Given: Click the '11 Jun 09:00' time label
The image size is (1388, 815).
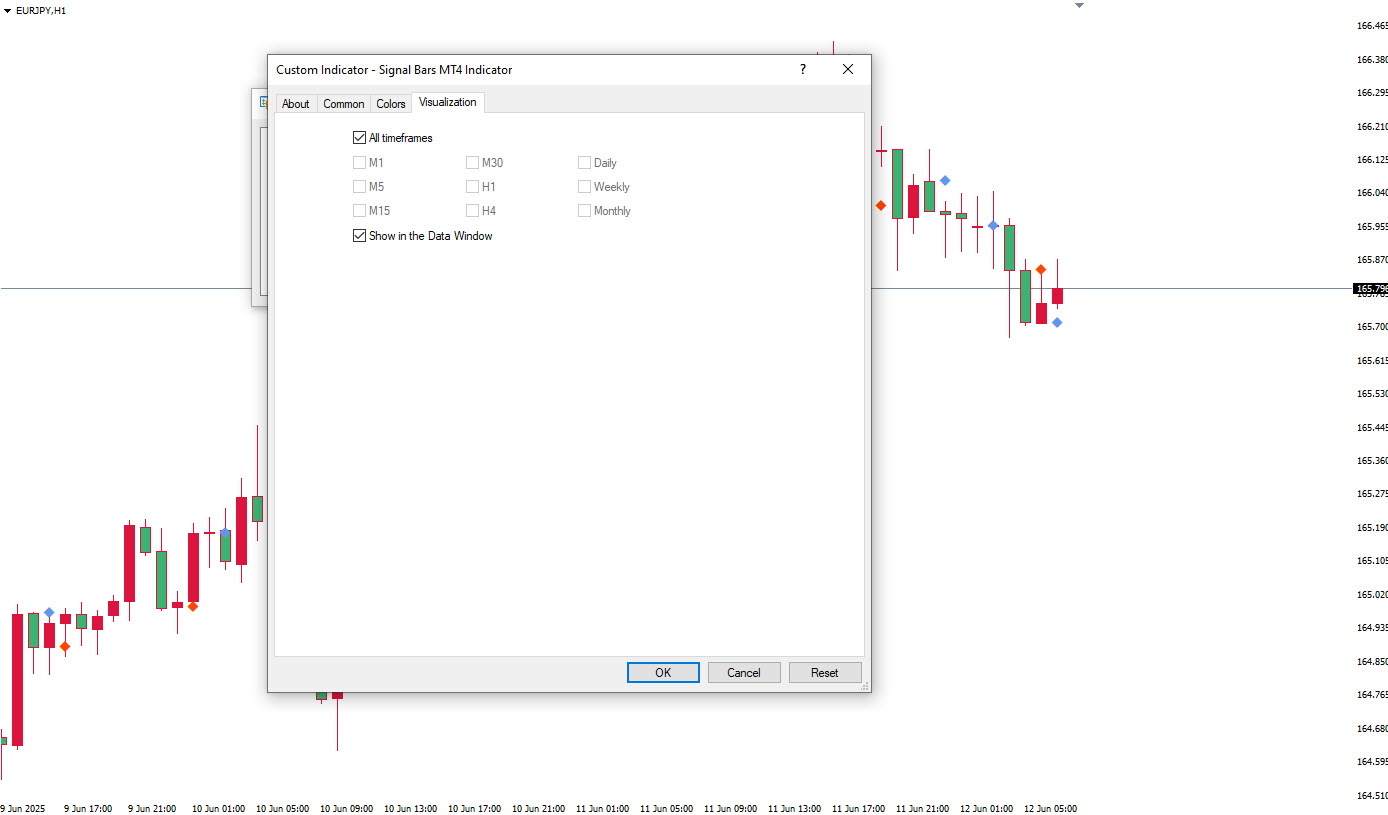Looking at the screenshot, I should (x=730, y=808).
